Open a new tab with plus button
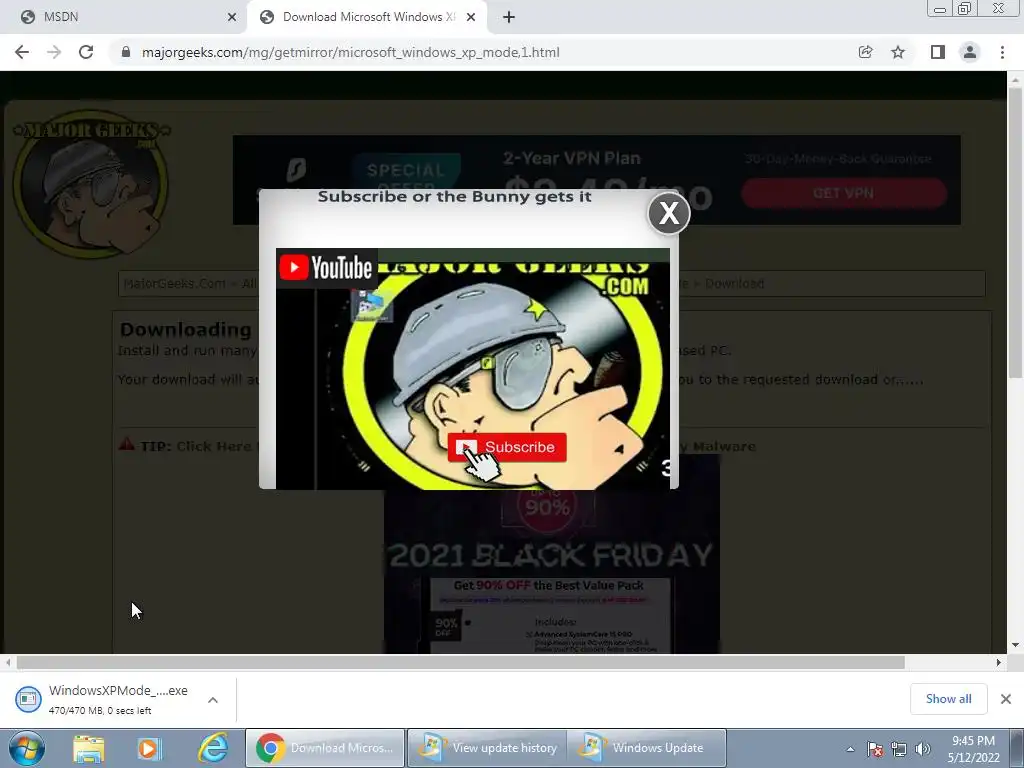This screenshot has width=1024, height=768. (509, 17)
